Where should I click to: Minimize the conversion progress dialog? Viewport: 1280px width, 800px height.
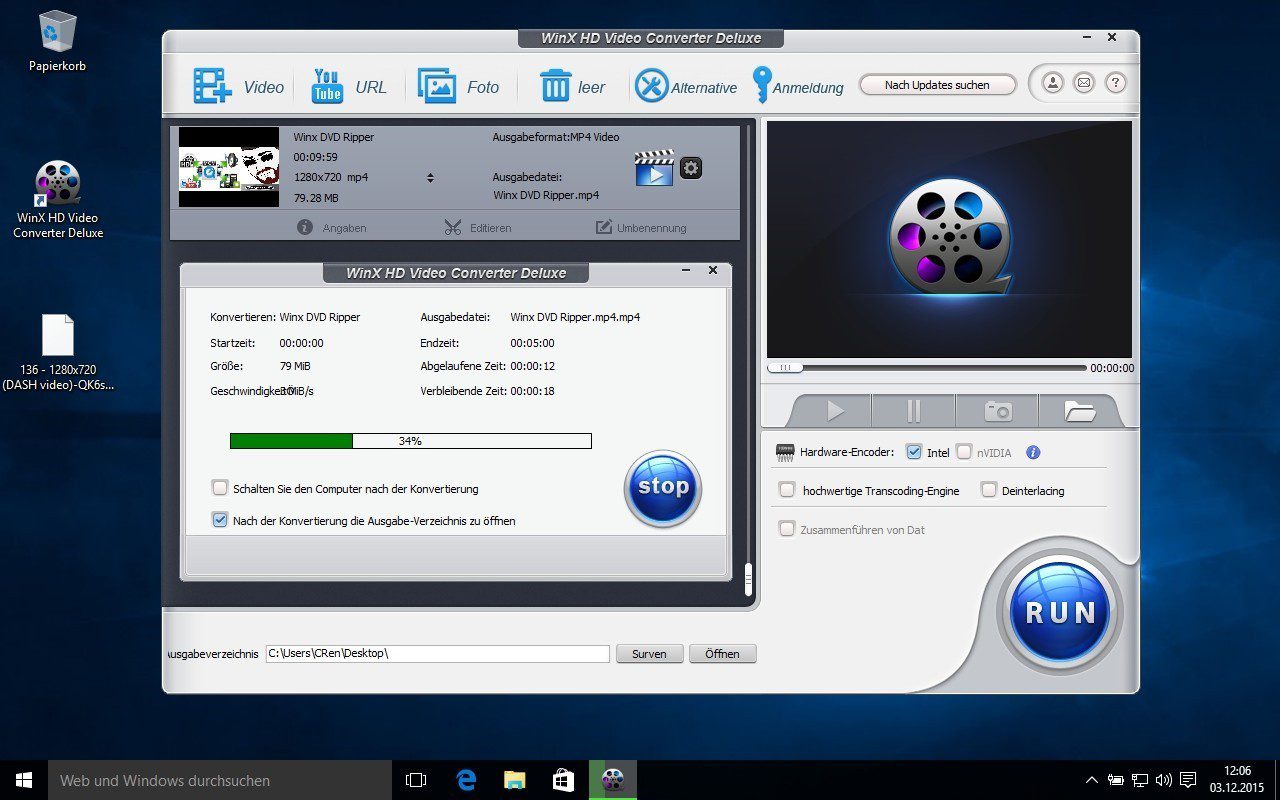coord(686,270)
